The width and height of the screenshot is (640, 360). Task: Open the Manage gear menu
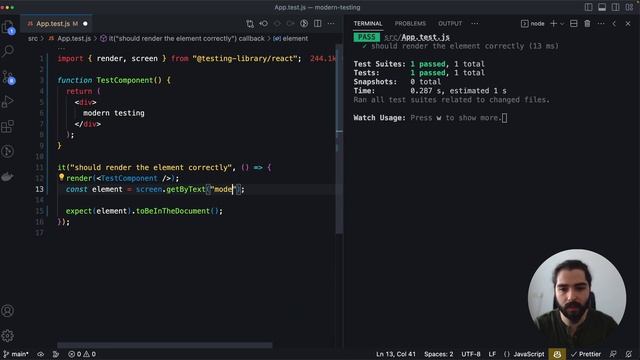(x=8, y=336)
